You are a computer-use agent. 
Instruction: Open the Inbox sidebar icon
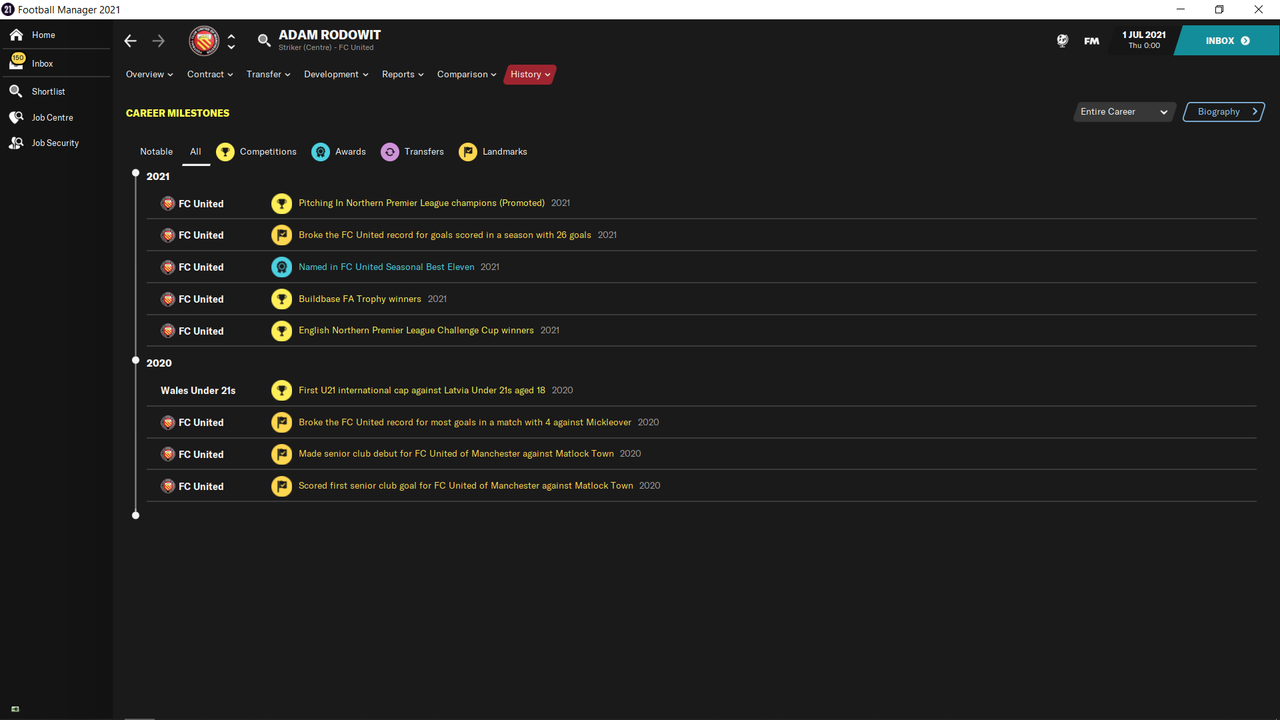click(x=16, y=62)
